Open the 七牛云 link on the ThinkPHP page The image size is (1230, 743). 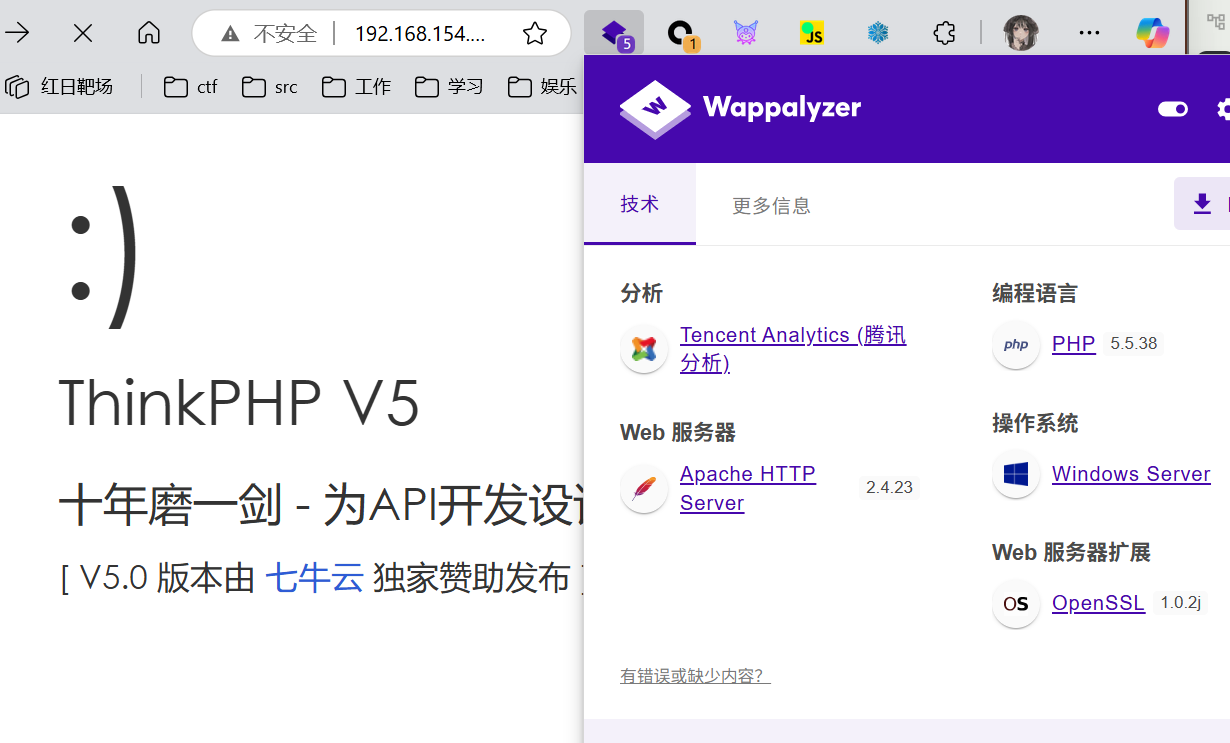[314, 578]
